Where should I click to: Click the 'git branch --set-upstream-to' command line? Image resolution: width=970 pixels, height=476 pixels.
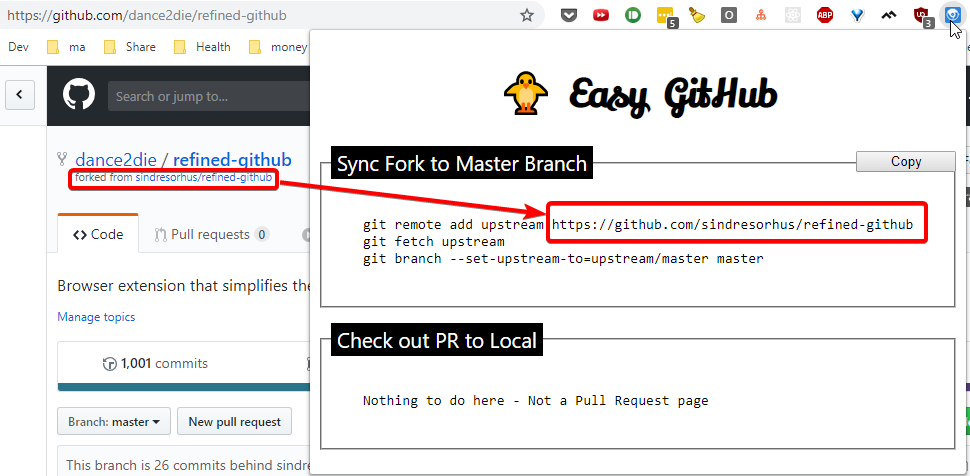563,259
